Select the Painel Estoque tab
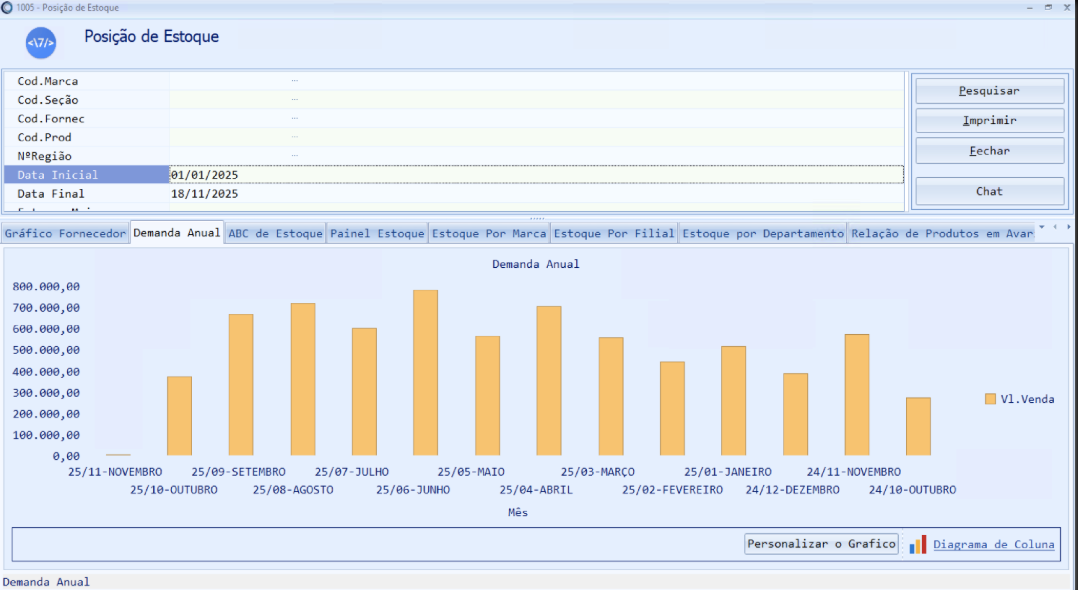The width and height of the screenshot is (1078, 590). click(x=377, y=234)
